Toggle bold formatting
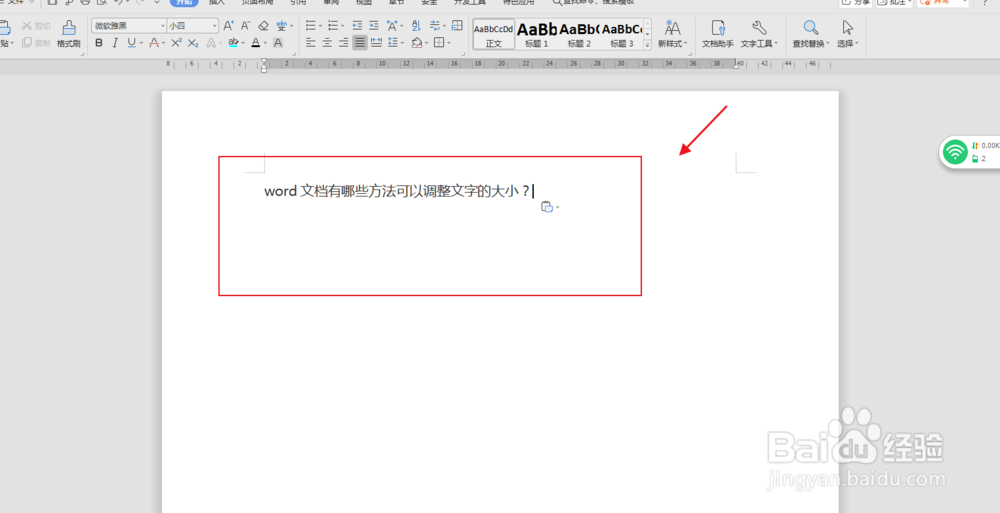The width and height of the screenshot is (1000, 513). point(99,43)
